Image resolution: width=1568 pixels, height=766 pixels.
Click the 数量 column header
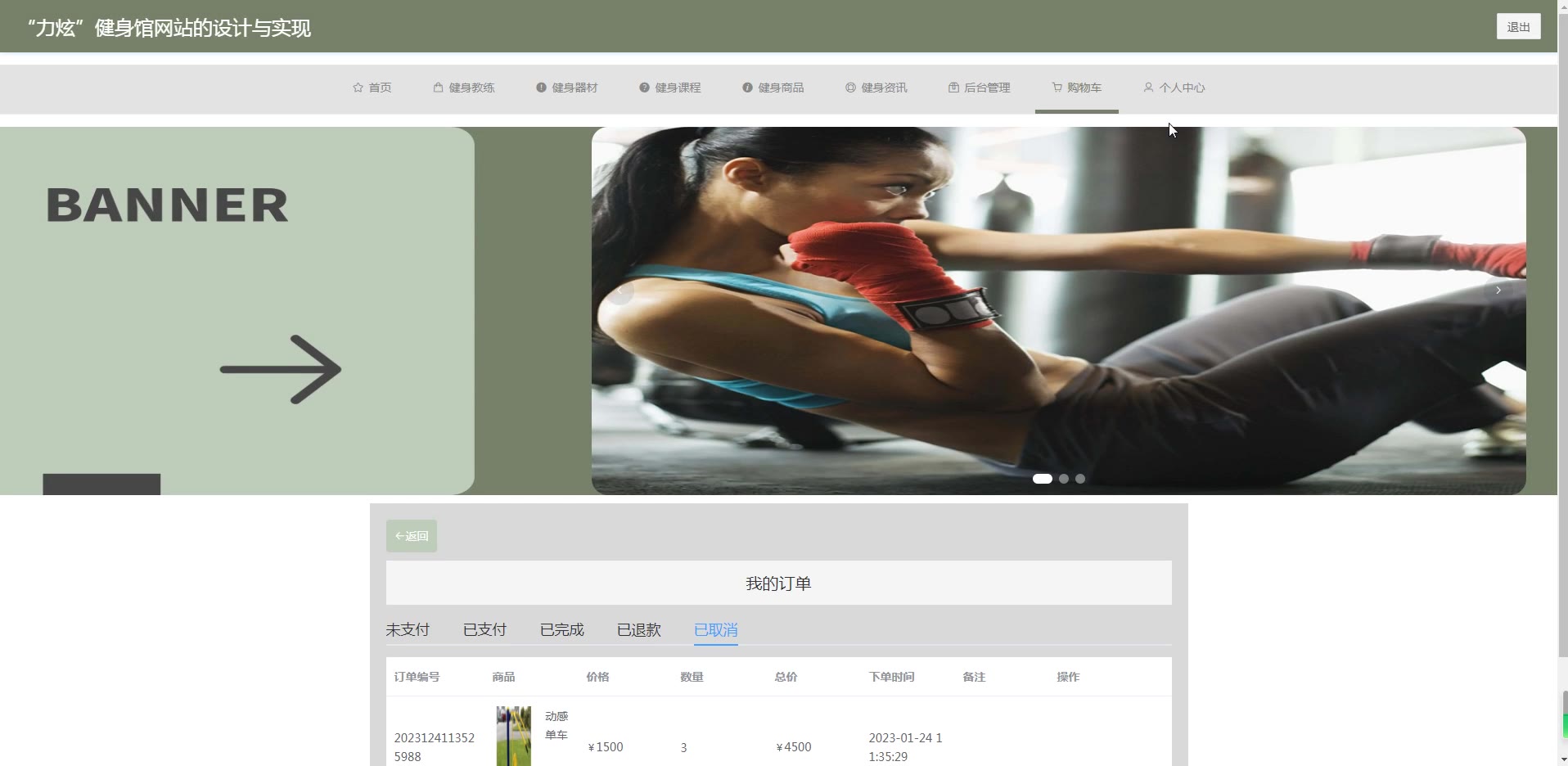click(692, 677)
